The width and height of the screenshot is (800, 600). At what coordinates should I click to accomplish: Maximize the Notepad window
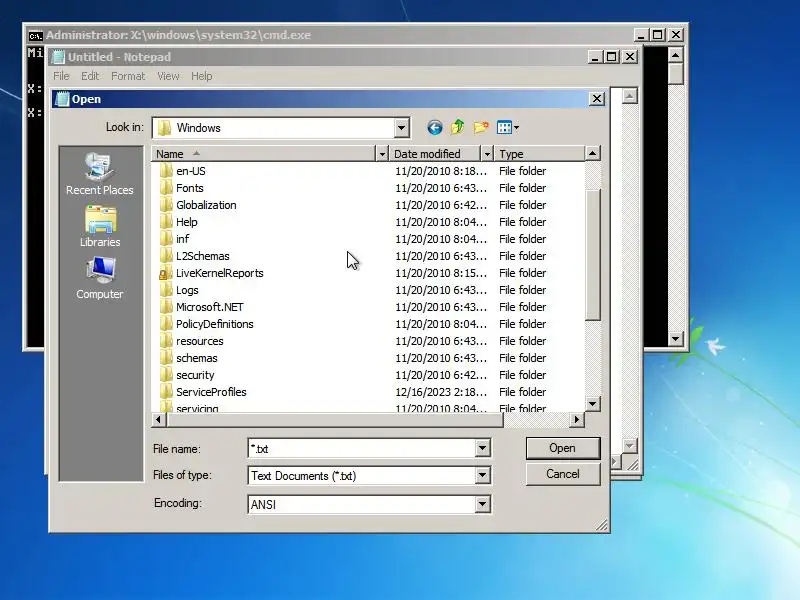pos(611,57)
